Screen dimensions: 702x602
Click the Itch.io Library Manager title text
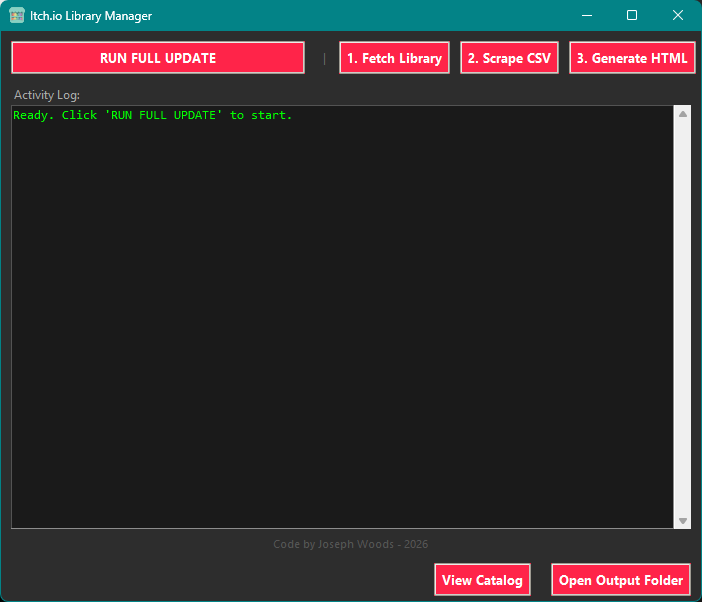91,16
